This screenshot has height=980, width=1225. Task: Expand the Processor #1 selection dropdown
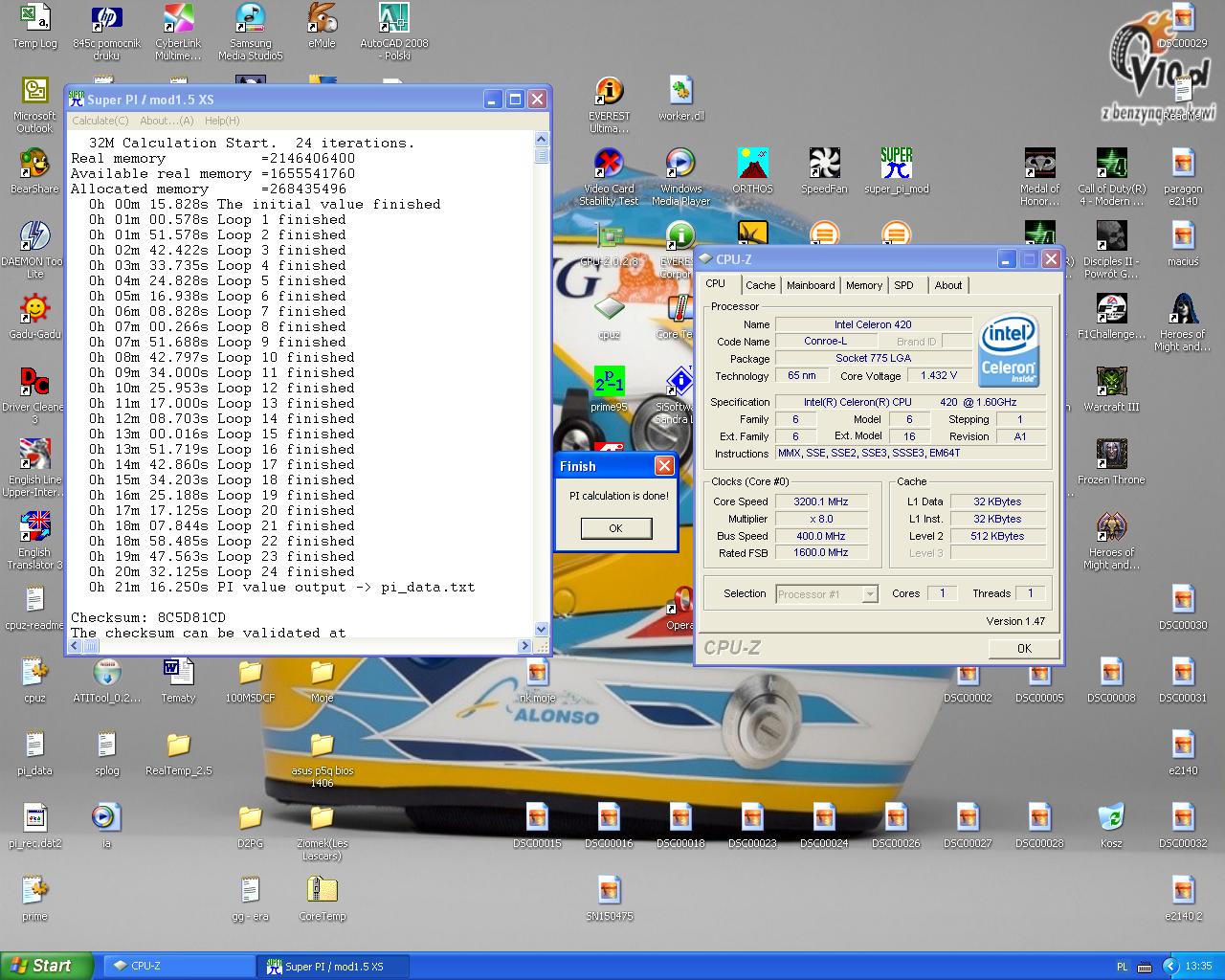[870, 594]
